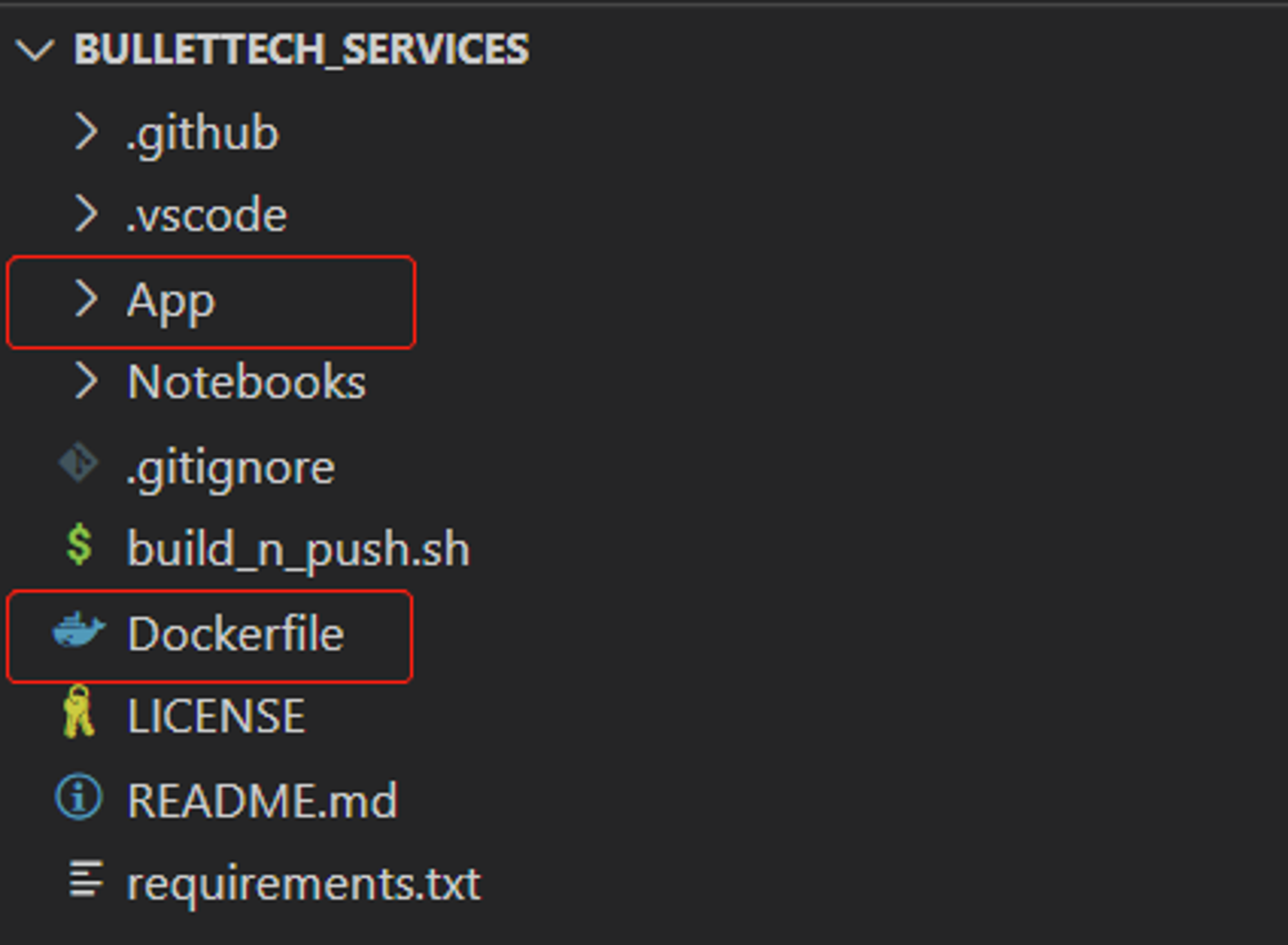This screenshot has height=945, width=1288.
Task: Click the git icon beside .gitignore
Action: click(x=79, y=463)
